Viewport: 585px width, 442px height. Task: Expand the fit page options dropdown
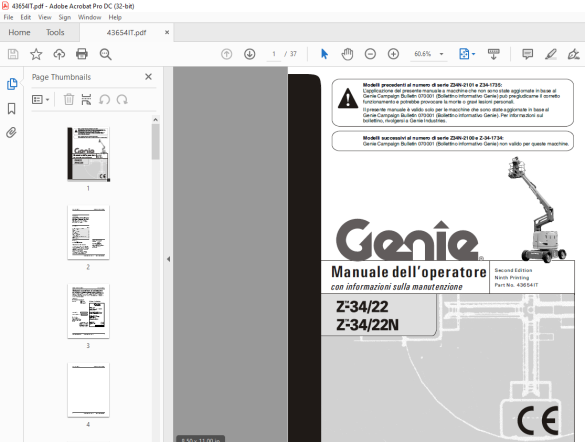coord(474,54)
